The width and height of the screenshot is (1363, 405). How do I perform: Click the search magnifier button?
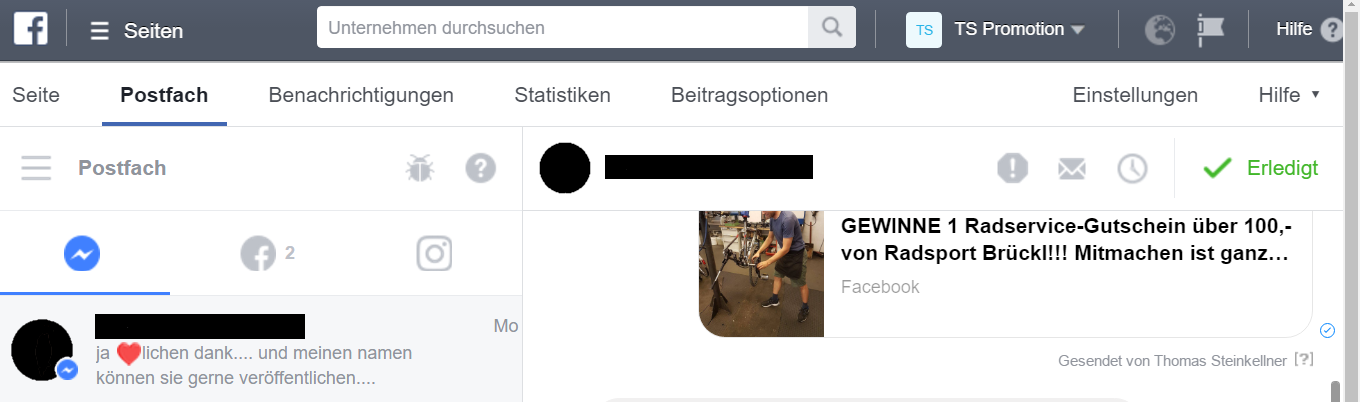tap(831, 28)
